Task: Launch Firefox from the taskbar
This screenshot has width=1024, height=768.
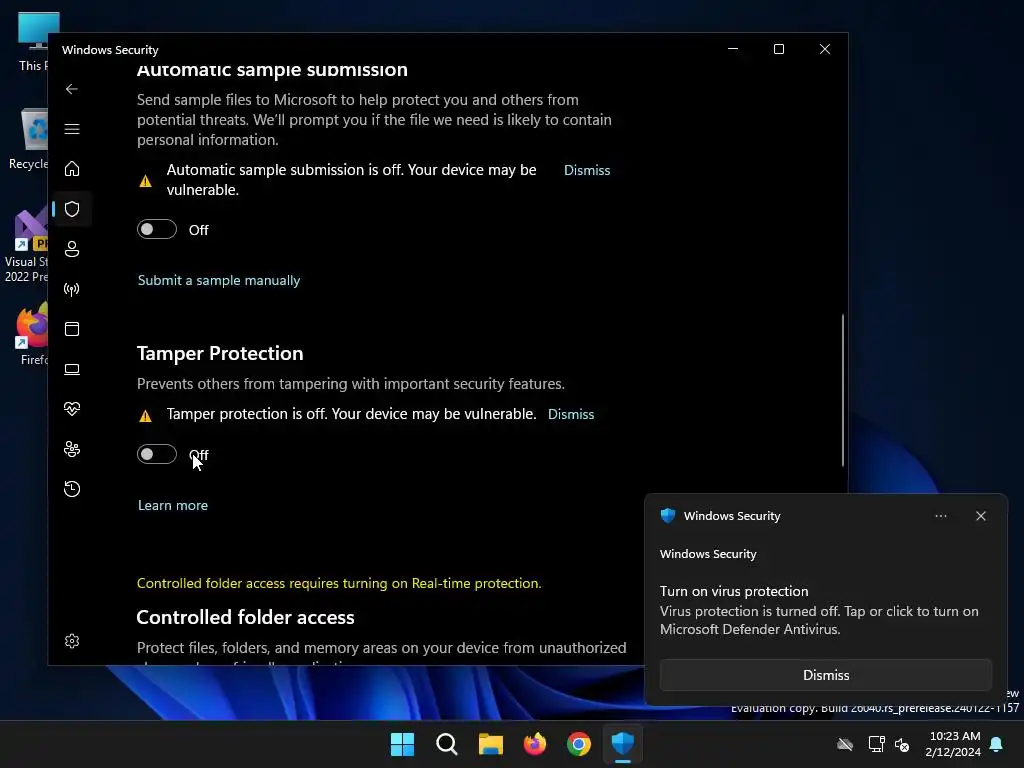Action: pos(535,744)
